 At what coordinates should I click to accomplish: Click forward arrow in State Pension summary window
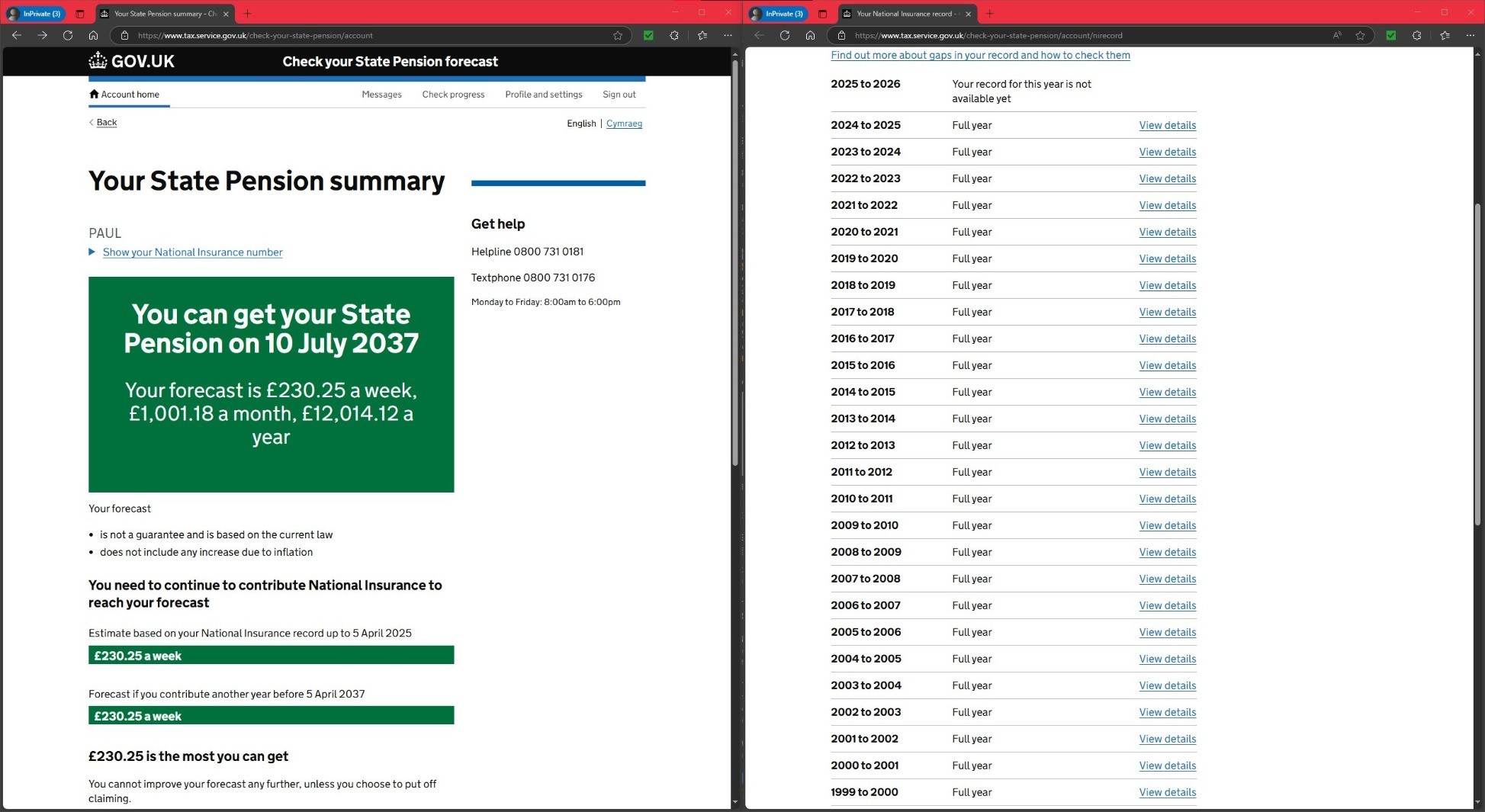(x=43, y=35)
